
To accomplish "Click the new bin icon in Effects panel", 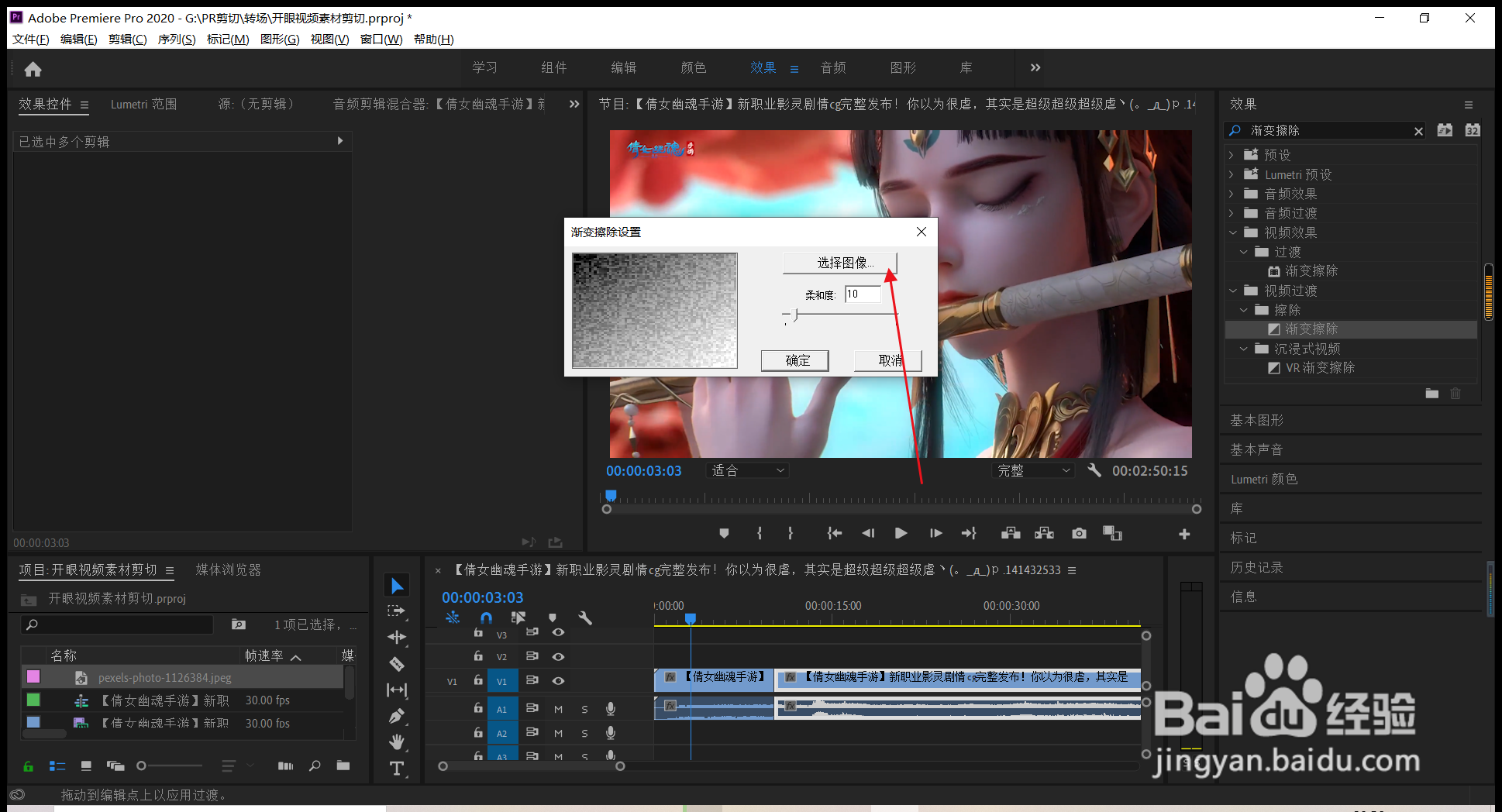I will (1431, 394).
